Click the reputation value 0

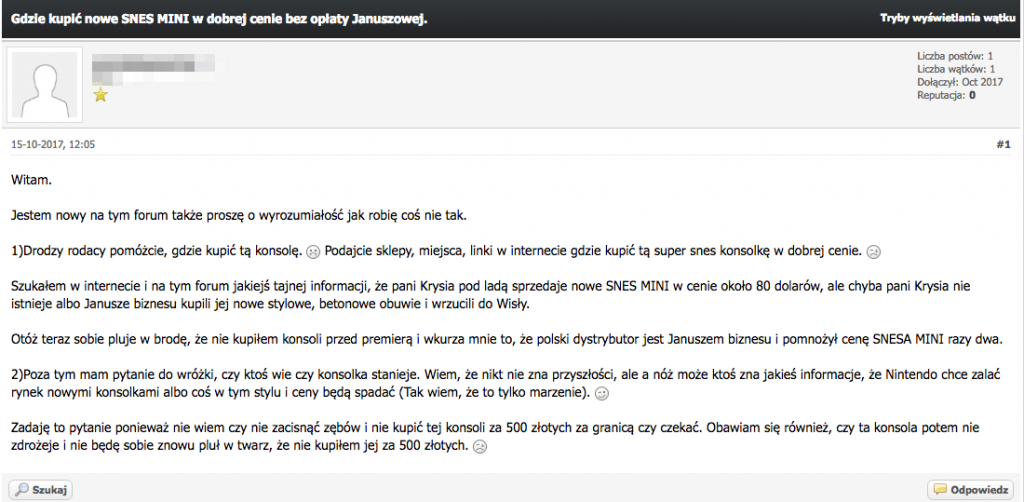[971, 95]
